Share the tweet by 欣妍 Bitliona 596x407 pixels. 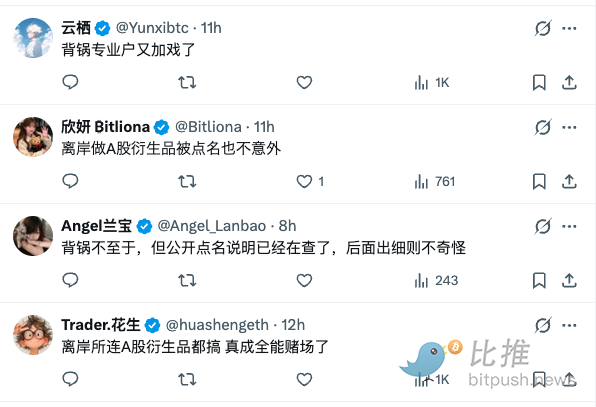569,181
